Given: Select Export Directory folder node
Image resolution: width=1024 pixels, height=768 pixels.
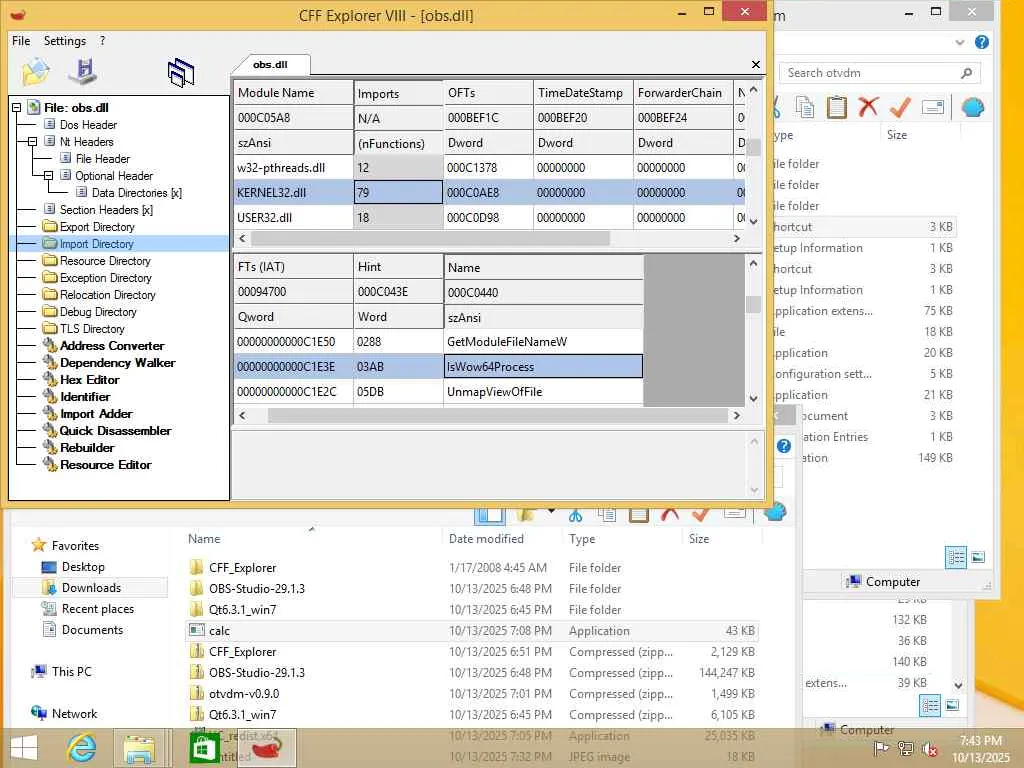Looking at the screenshot, I should point(97,227).
